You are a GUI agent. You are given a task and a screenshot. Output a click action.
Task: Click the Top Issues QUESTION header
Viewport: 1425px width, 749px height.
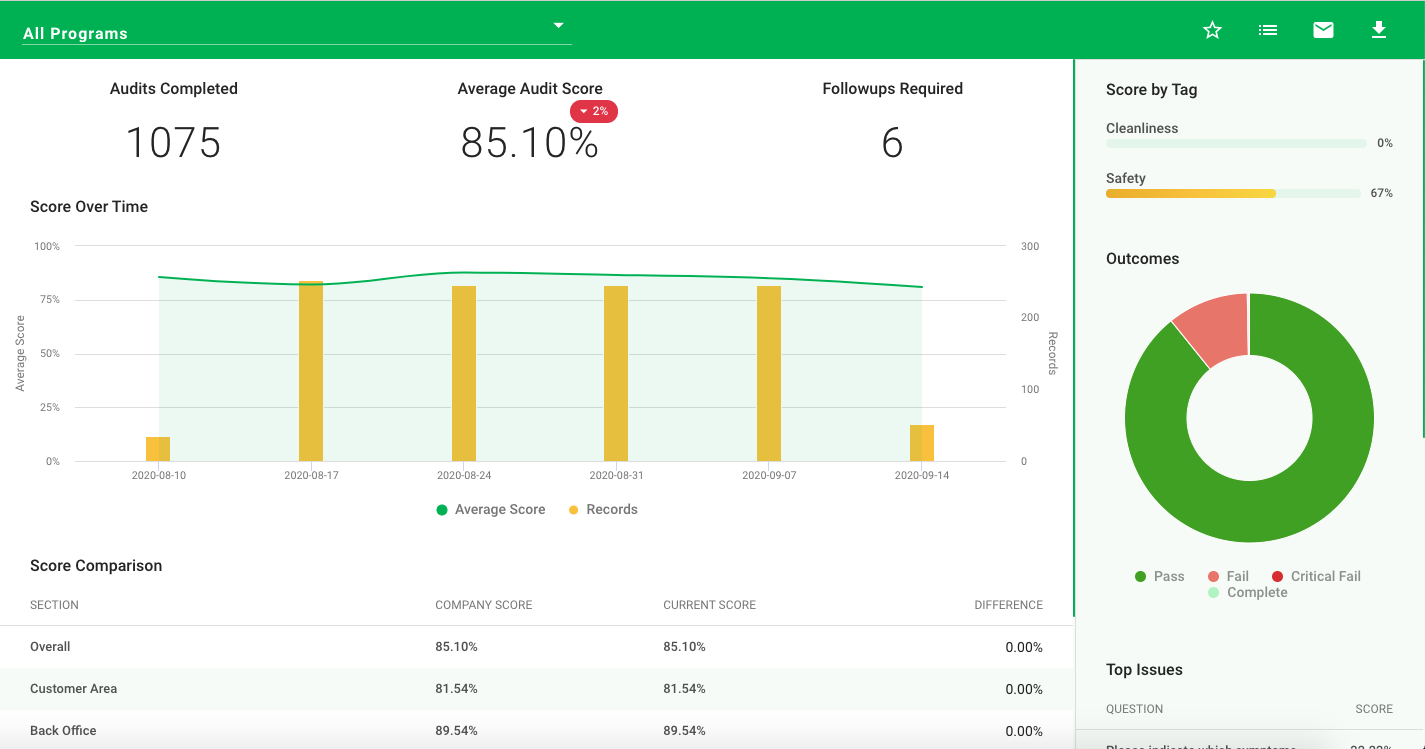(1135, 709)
